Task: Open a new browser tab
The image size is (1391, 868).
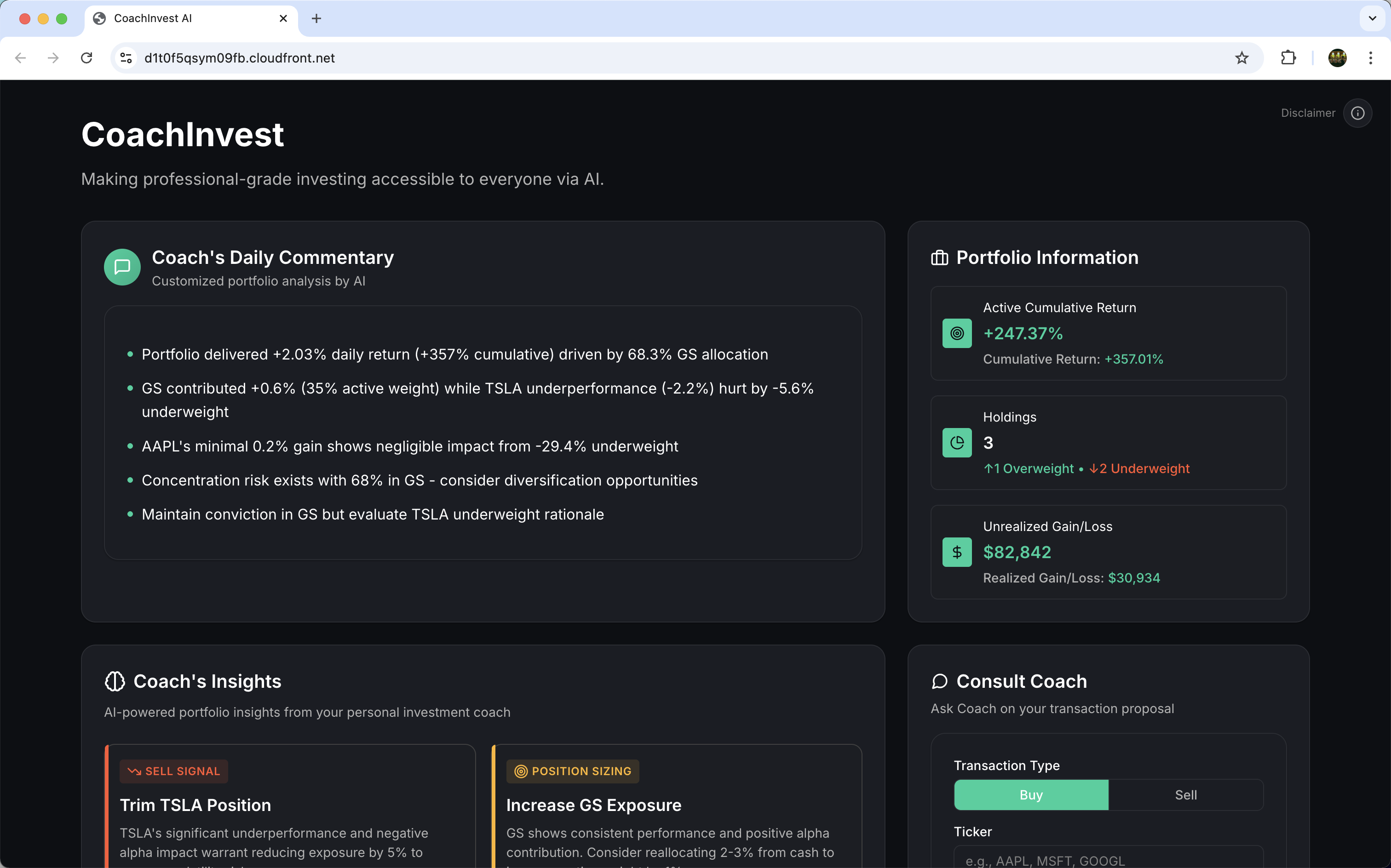Action: [x=316, y=18]
